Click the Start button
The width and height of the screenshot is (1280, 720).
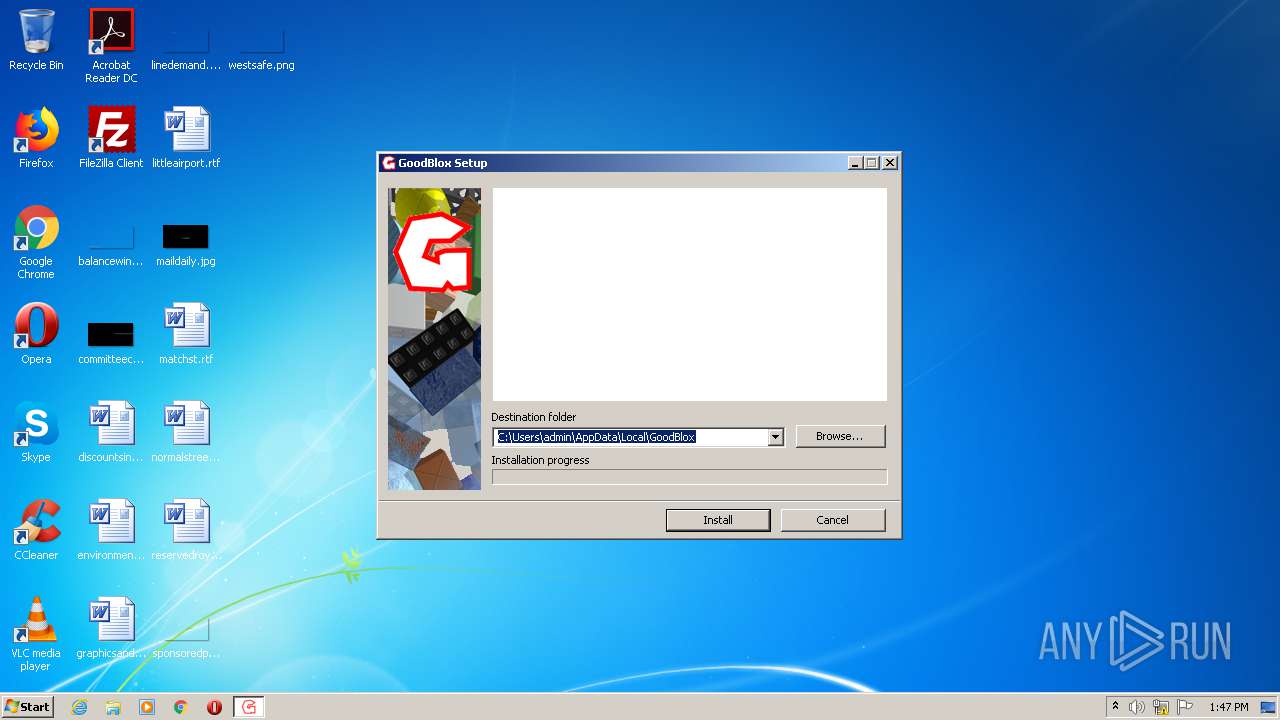click(27, 707)
